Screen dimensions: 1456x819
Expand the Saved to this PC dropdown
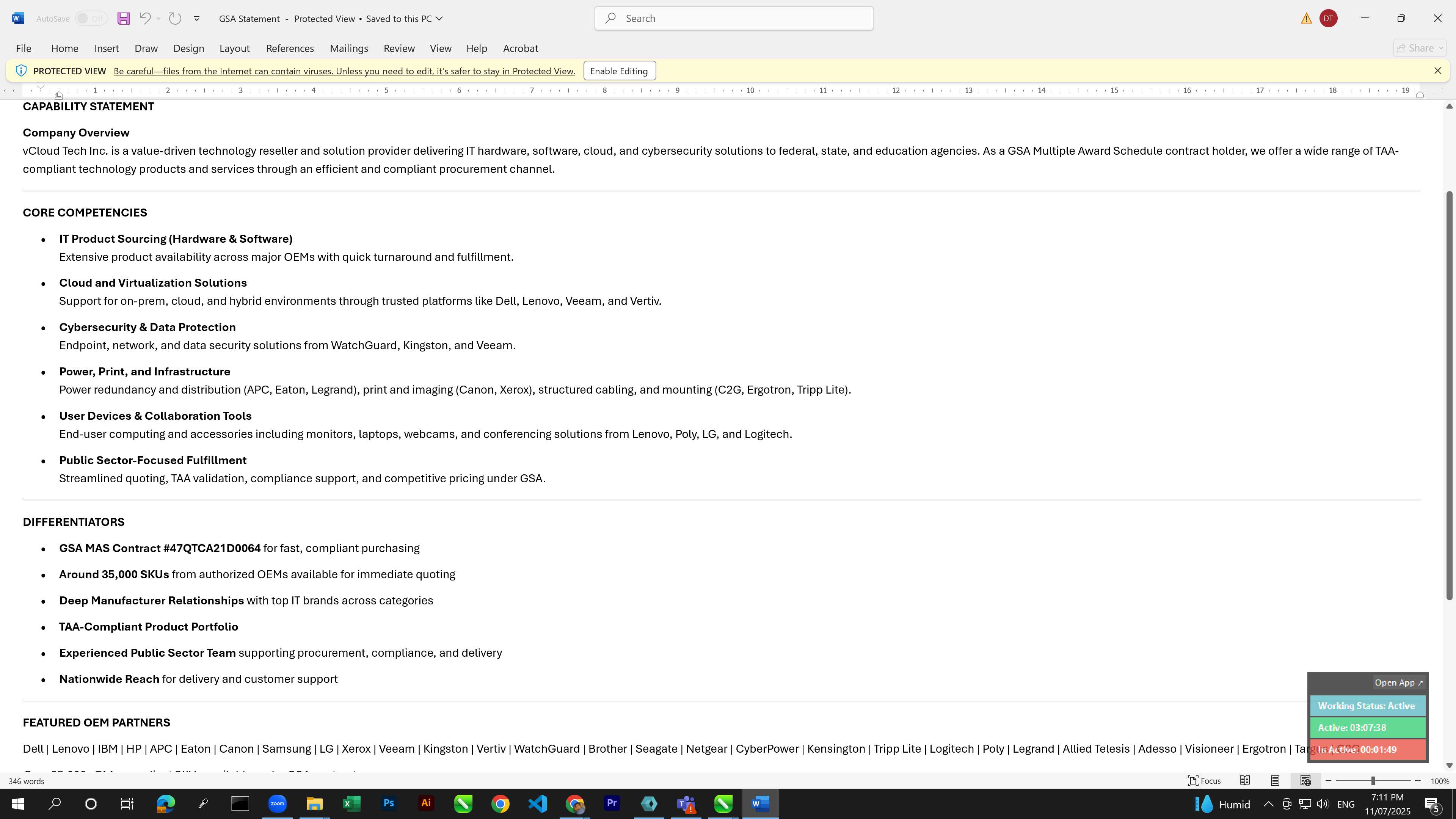(439, 19)
